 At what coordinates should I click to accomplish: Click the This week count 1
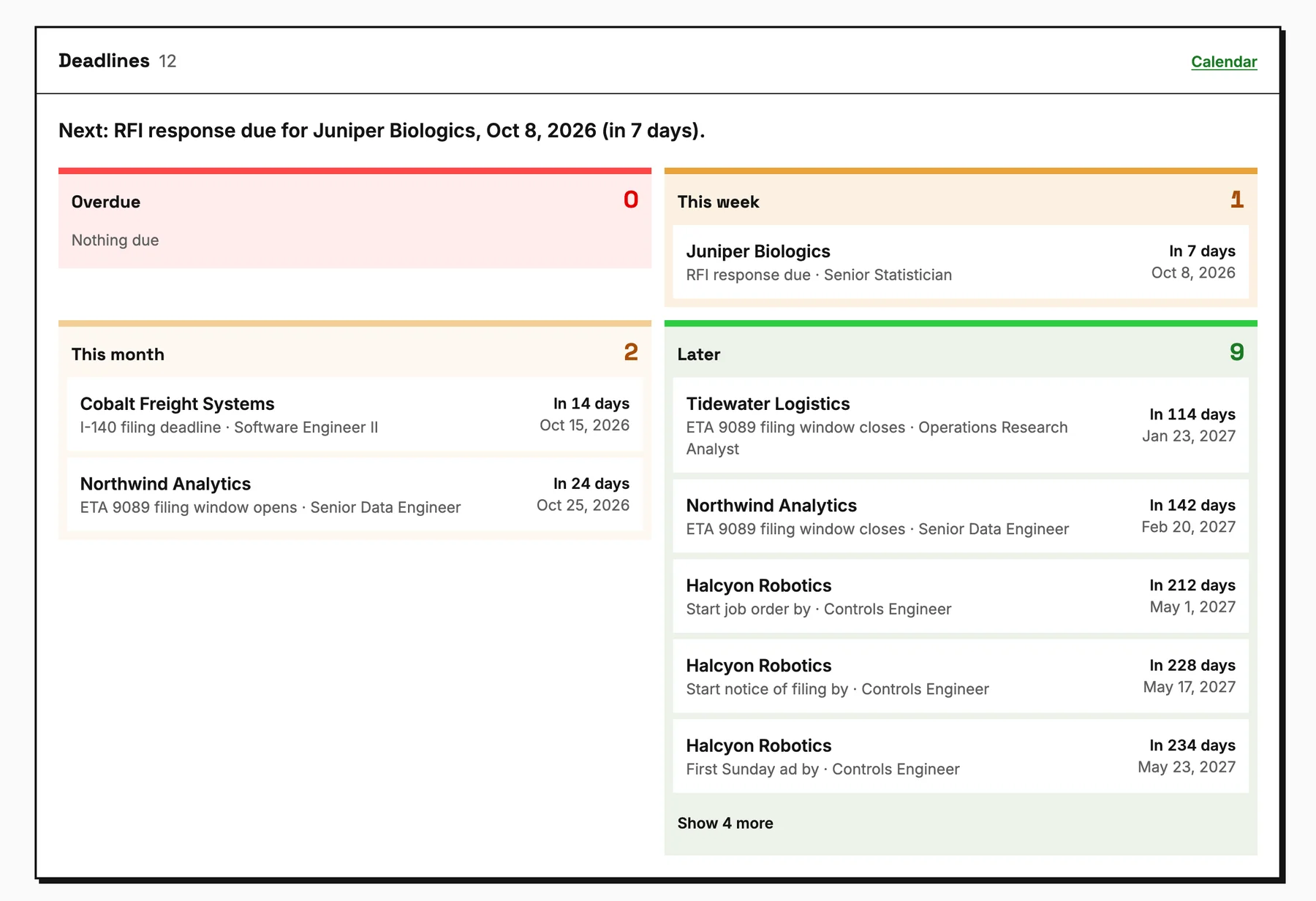1237,199
